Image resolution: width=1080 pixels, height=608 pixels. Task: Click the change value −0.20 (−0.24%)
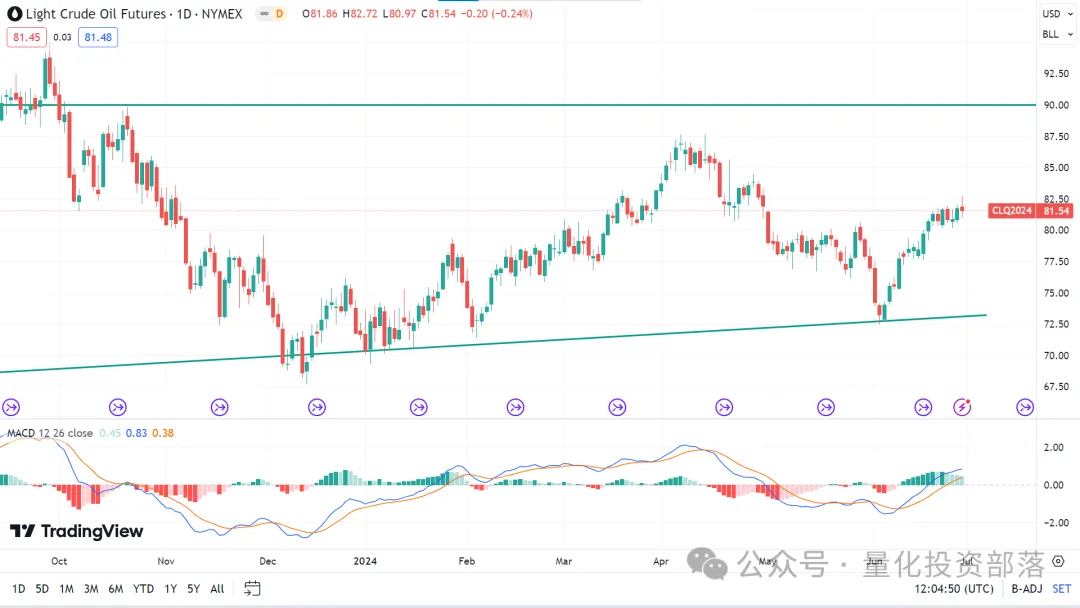click(x=497, y=14)
